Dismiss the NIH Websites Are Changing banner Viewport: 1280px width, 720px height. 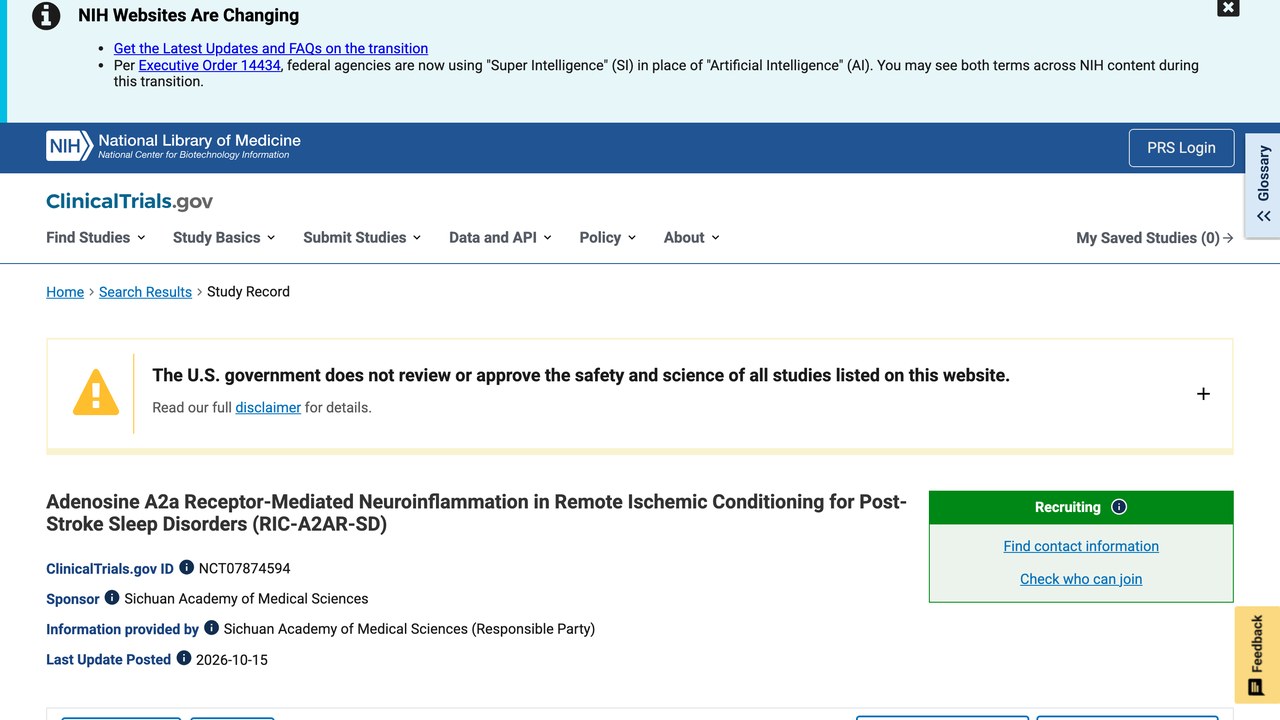coord(1228,8)
